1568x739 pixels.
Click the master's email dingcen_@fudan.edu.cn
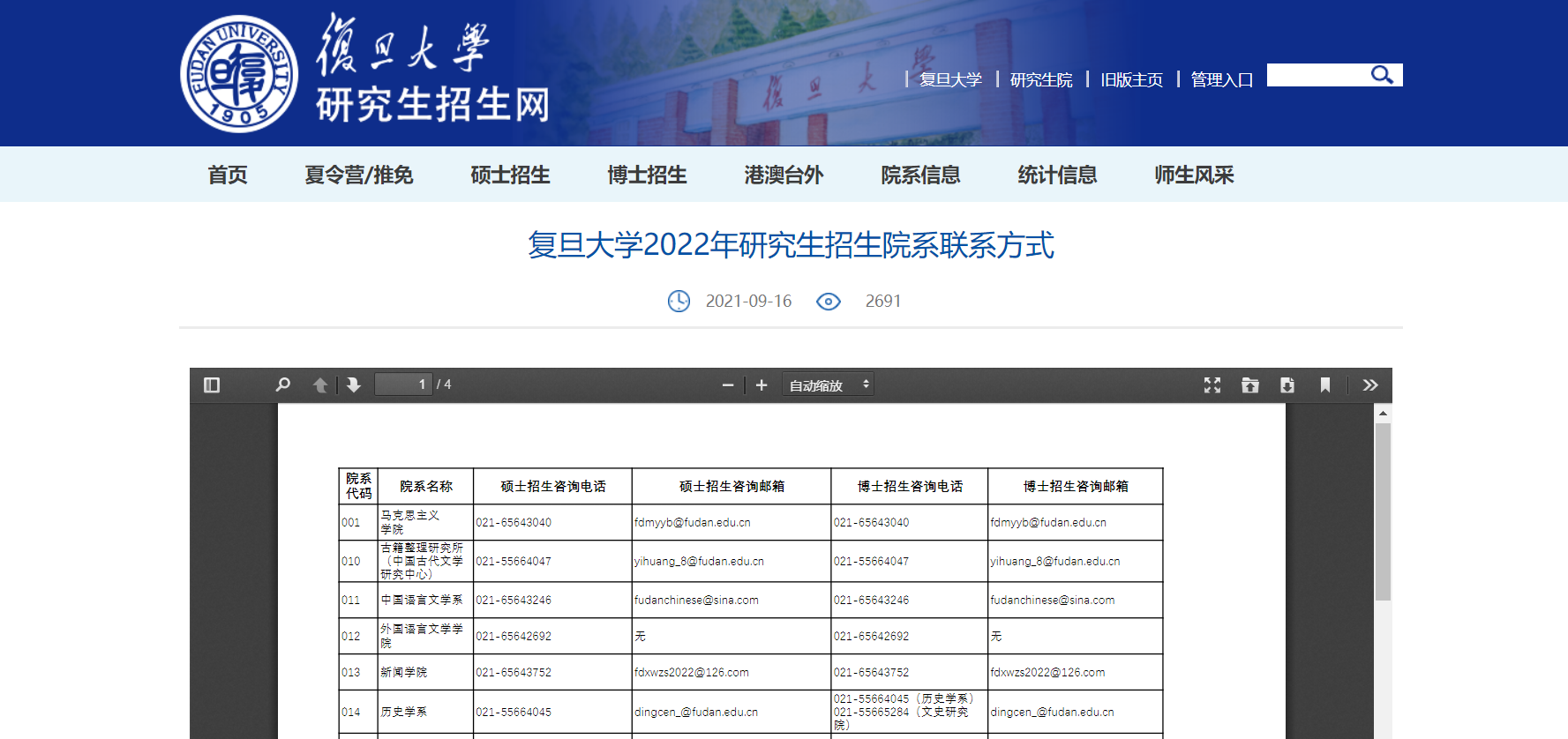(696, 712)
